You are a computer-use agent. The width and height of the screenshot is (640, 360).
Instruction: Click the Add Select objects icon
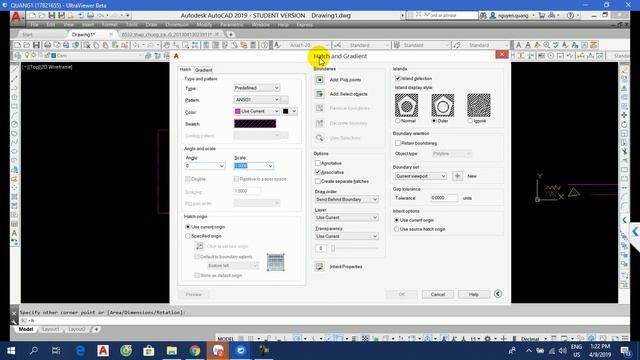click(320, 94)
